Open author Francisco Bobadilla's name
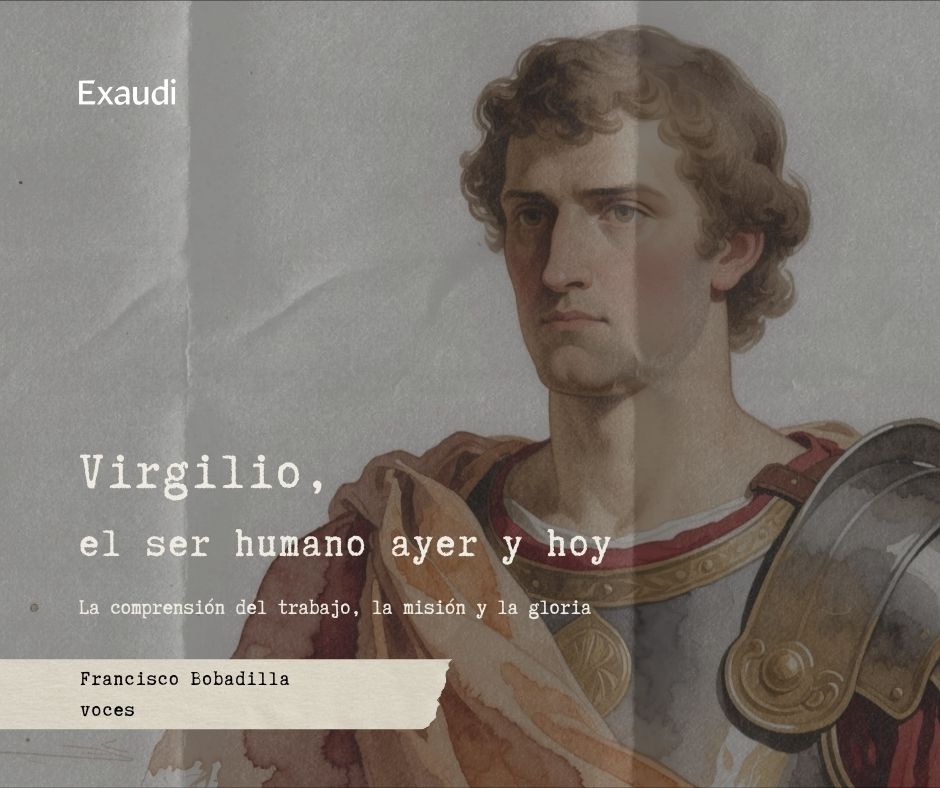This screenshot has width=940, height=788. (185, 679)
